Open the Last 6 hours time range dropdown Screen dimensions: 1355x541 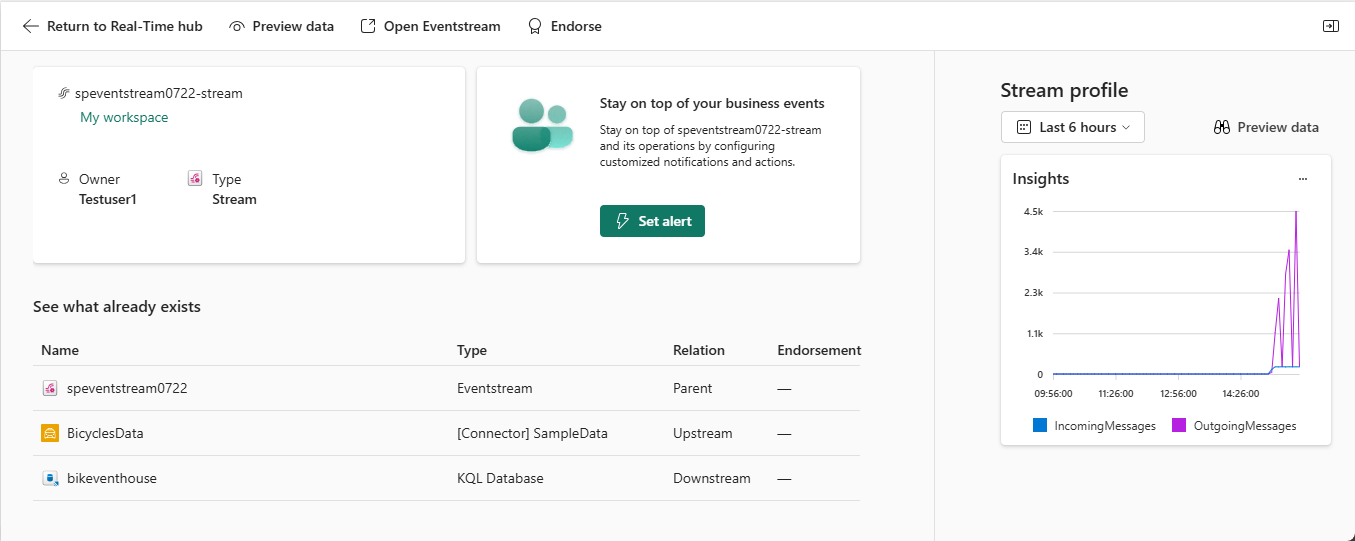click(x=1072, y=127)
